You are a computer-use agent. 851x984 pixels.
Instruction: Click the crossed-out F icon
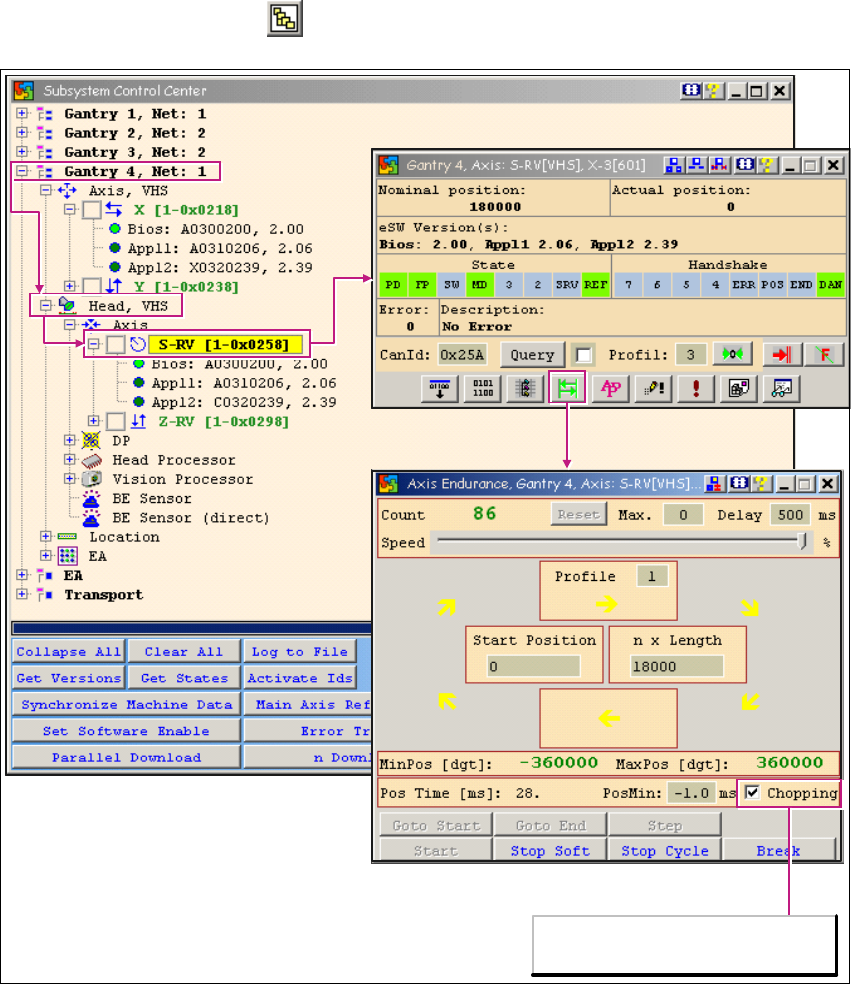pos(823,355)
